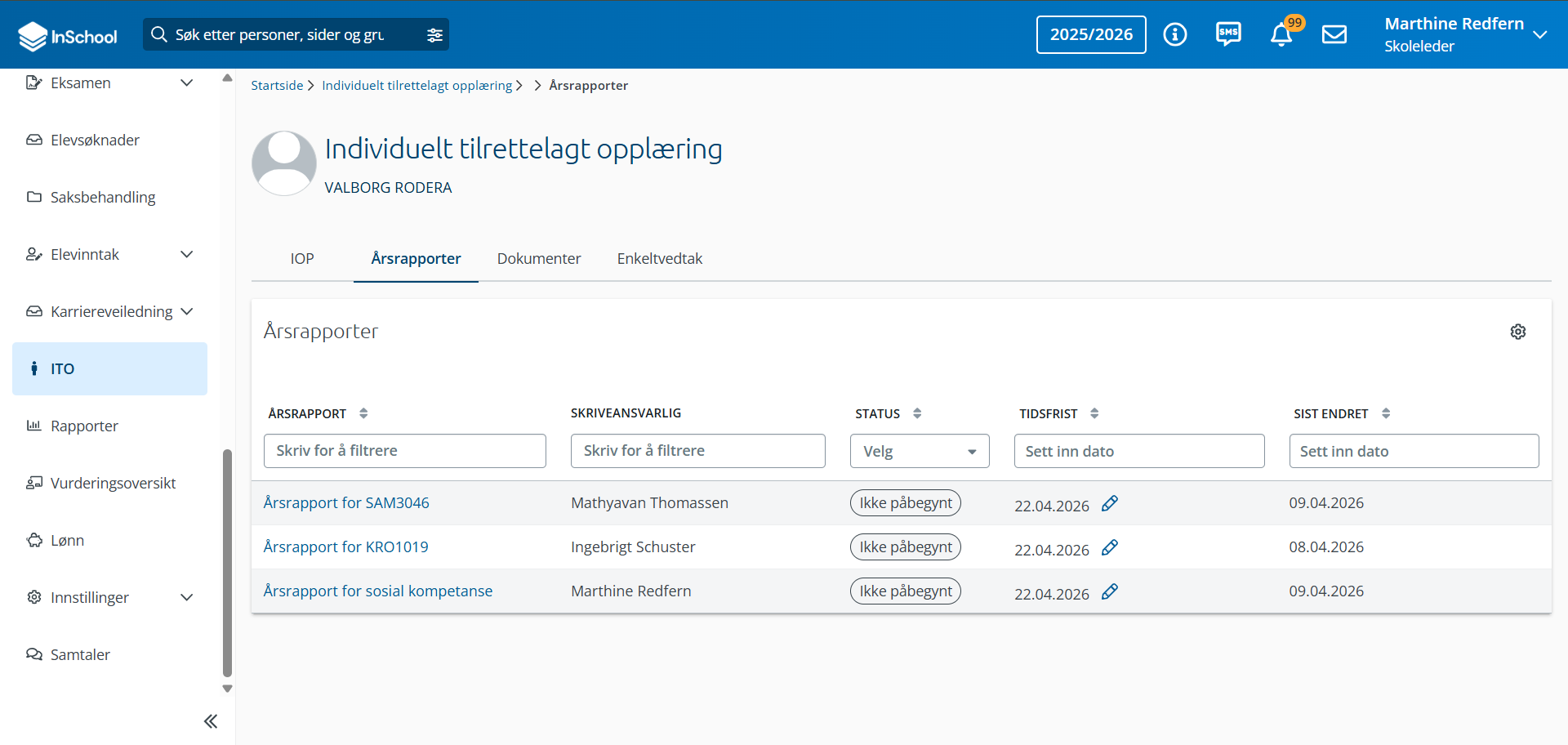Open the mail envelope icon
Viewport: 1568px width, 745px height.
click(1334, 34)
